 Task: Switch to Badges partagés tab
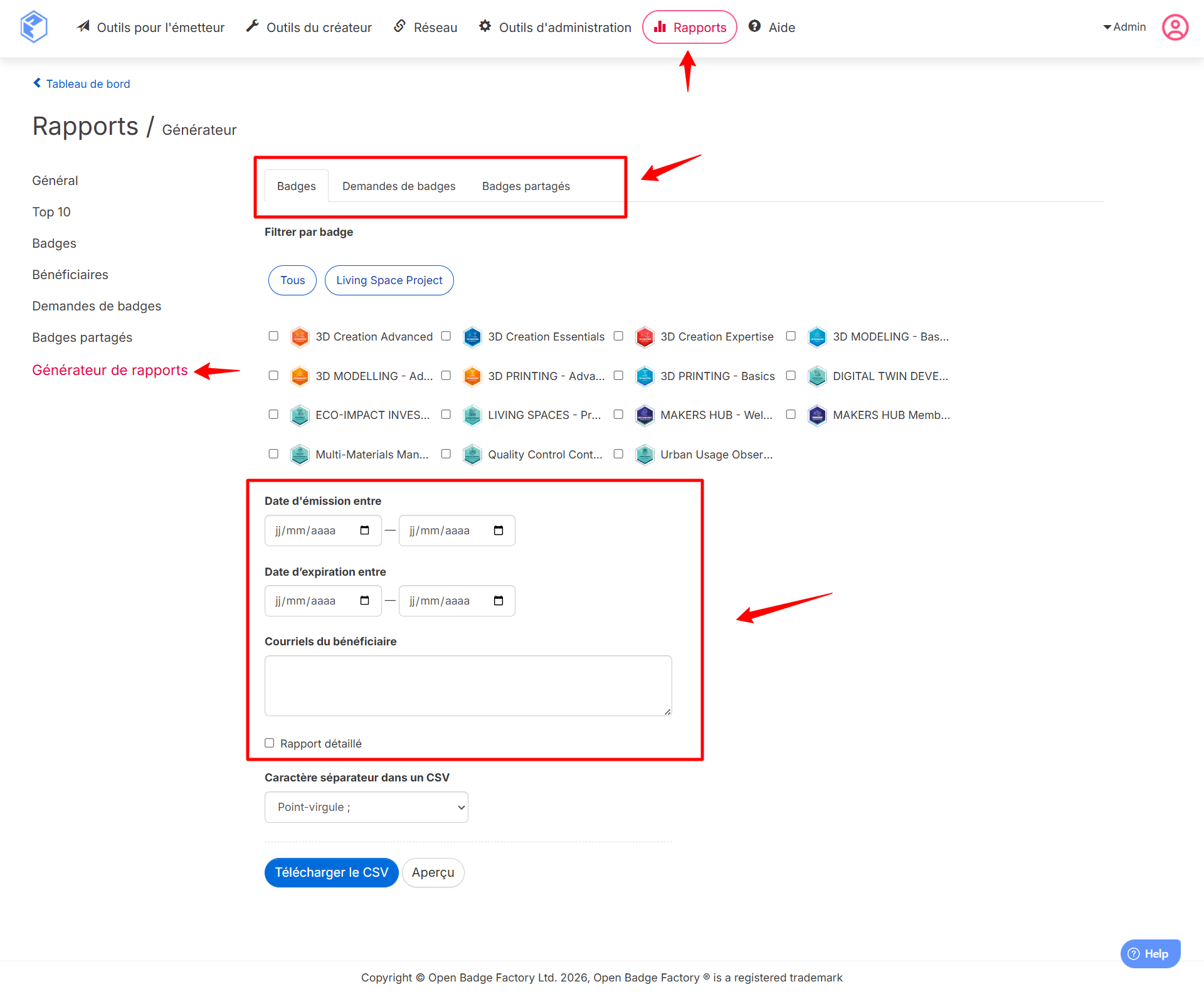525,186
